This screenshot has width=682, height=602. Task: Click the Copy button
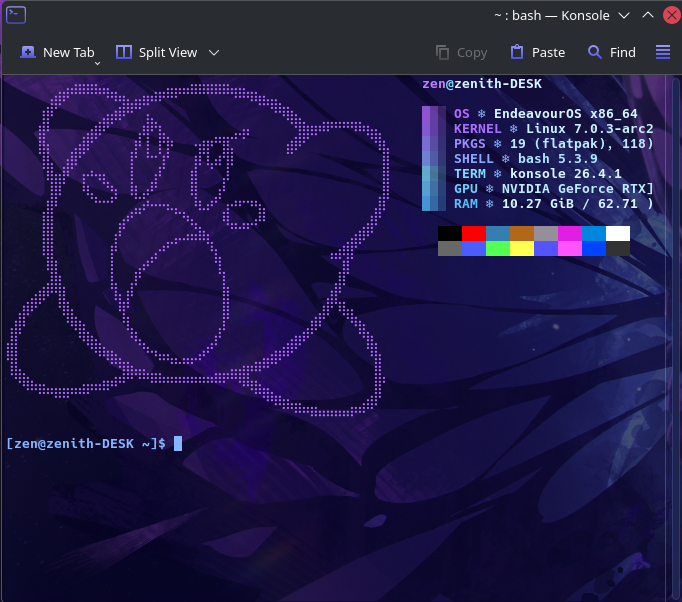pyautogui.click(x=461, y=53)
